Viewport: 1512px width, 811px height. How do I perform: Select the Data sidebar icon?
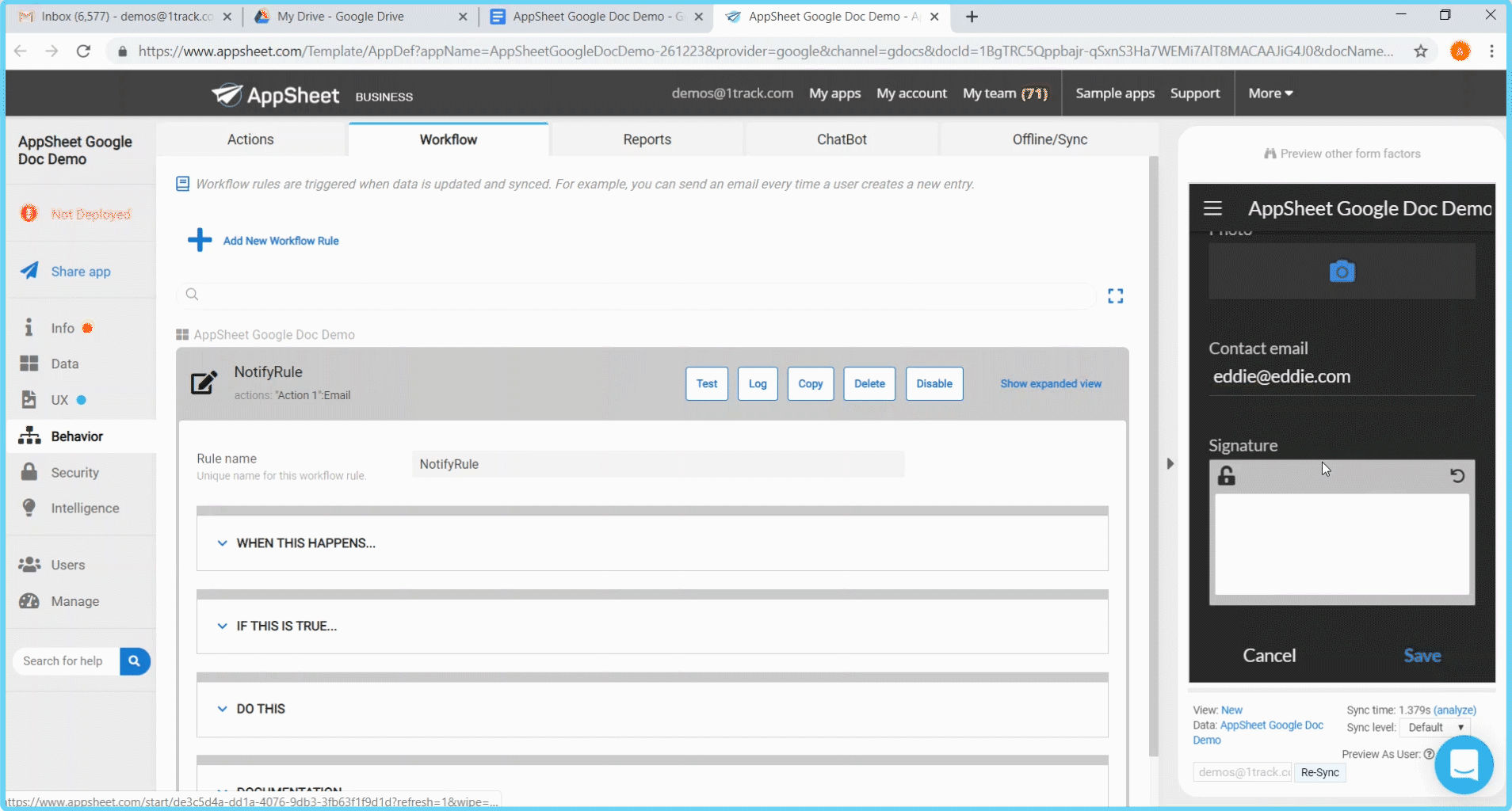click(29, 363)
